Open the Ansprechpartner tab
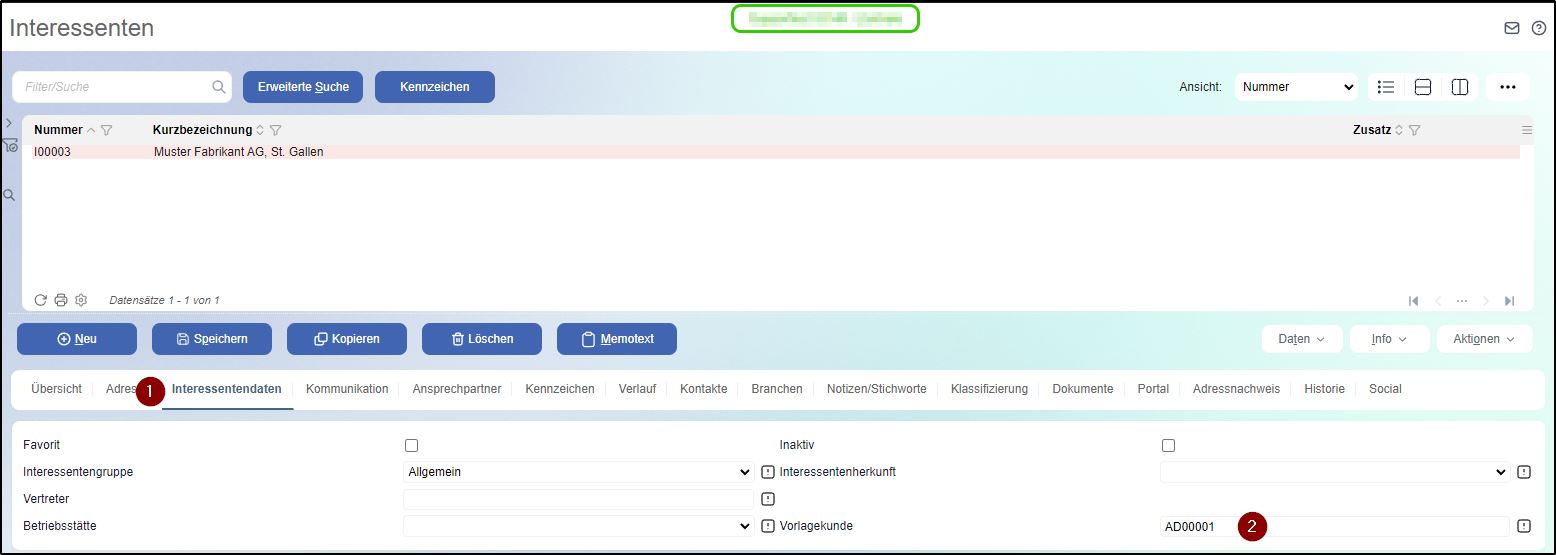1556x555 pixels. 457,389
